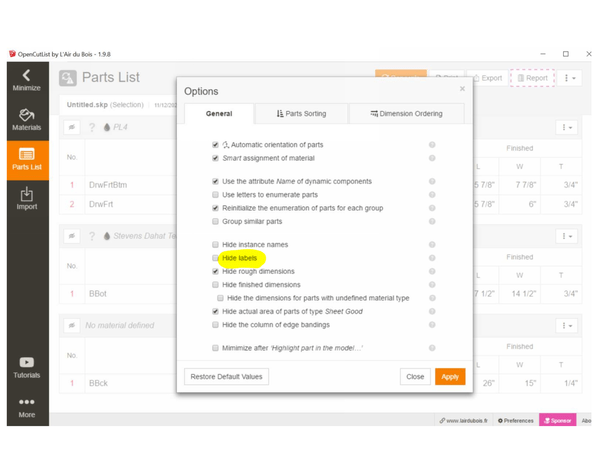Switch to the Parts Sorting tab

click(301, 114)
